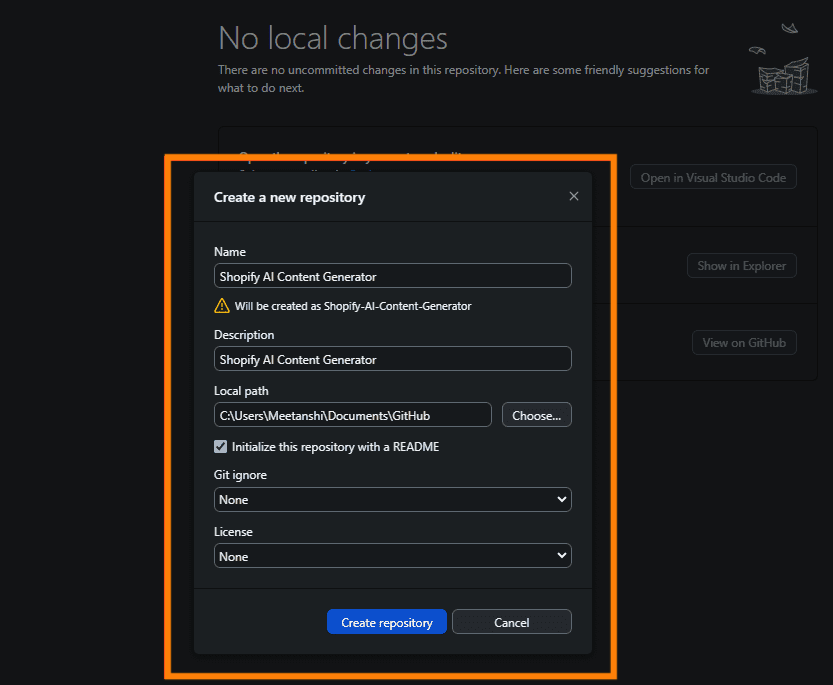Screen dimensions: 833x685
Task: Click the 'Local path' field label
Action: tap(241, 391)
